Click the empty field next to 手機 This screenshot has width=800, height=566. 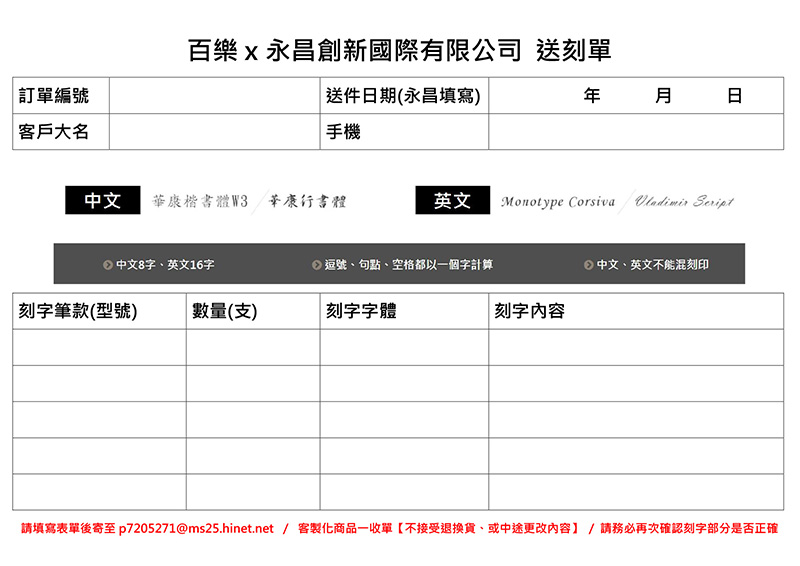[x=635, y=132]
